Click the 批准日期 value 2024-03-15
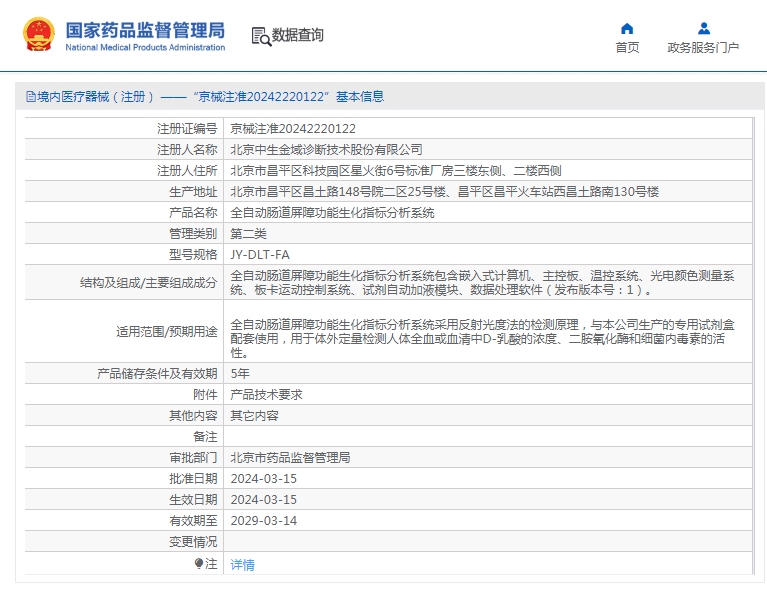Image resolution: width=767 pixels, height=599 pixels. [x=264, y=479]
